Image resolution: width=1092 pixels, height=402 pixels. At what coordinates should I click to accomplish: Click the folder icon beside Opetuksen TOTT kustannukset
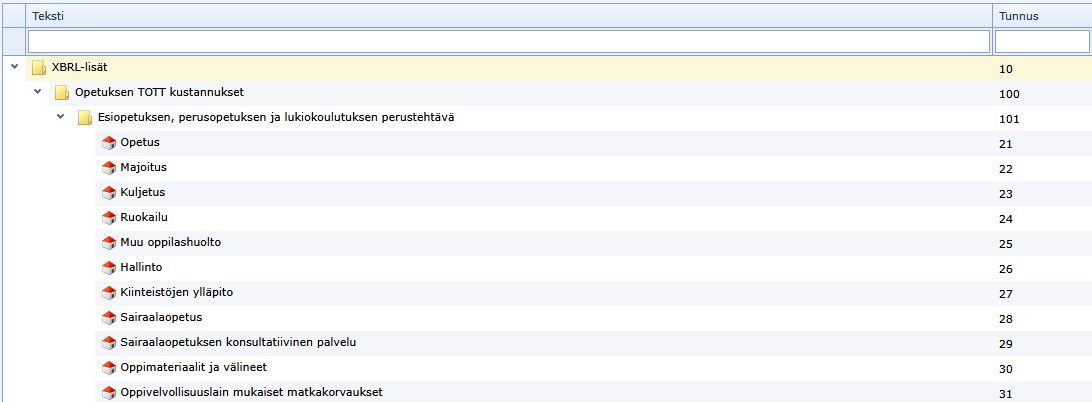(62, 93)
